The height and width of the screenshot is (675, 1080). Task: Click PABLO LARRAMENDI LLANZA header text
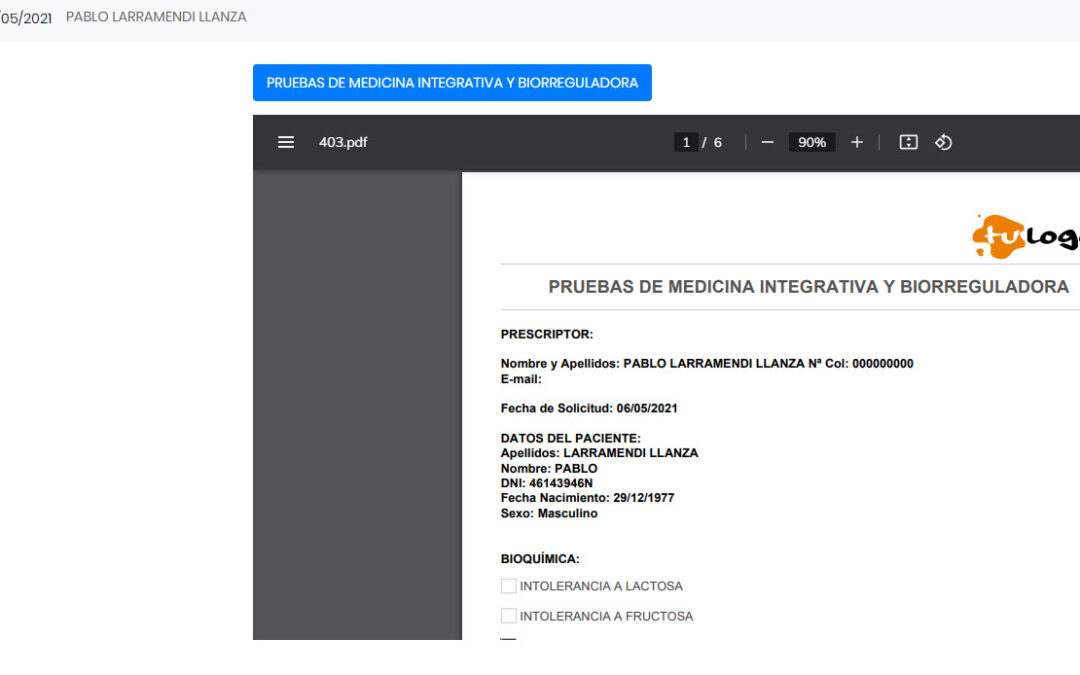[x=156, y=17]
